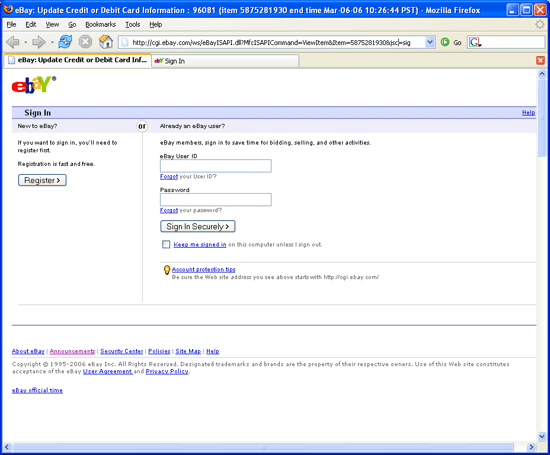
Task: Open the View menu
Action: pyautogui.click(x=52, y=24)
